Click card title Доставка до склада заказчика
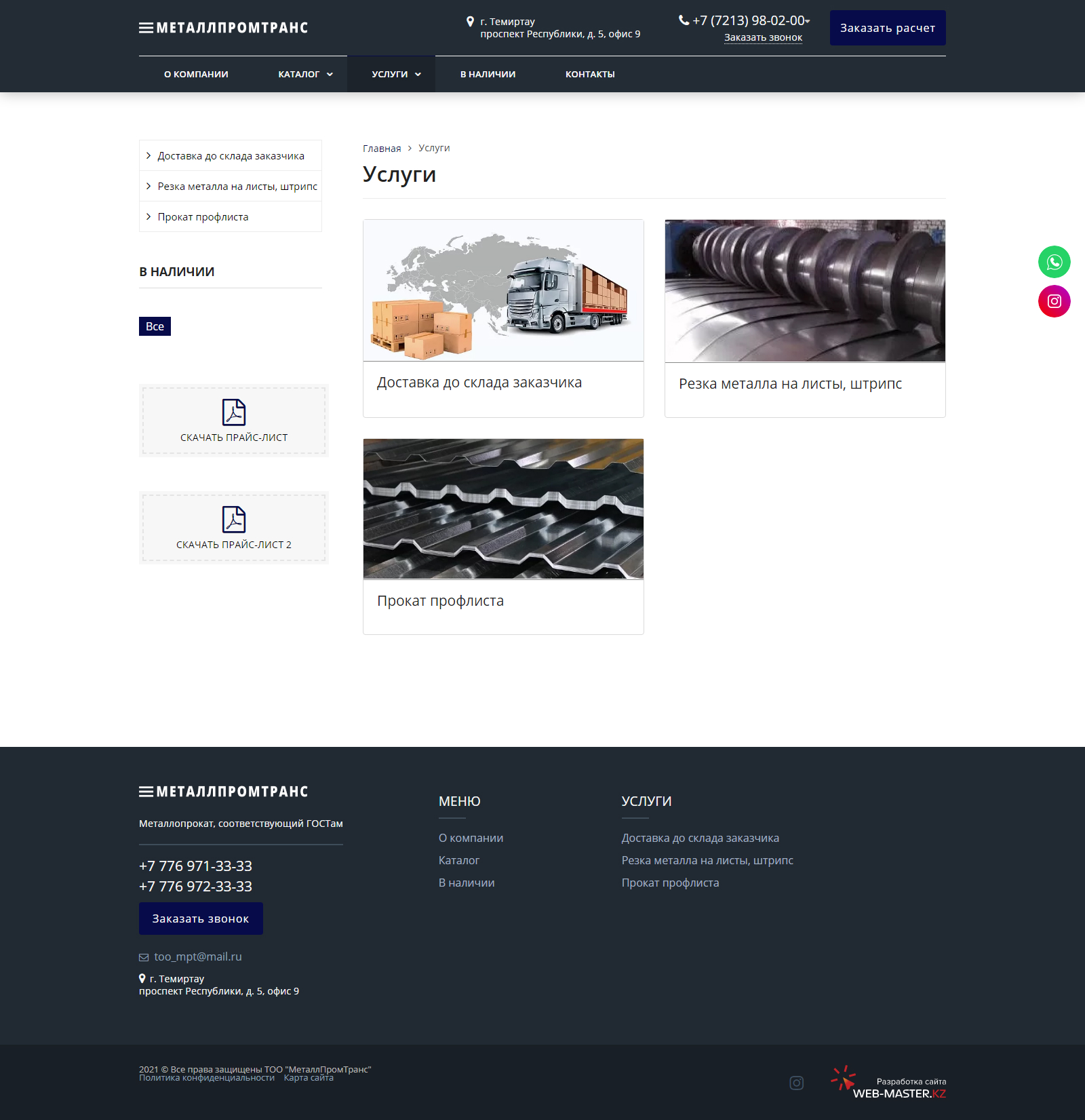The height and width of the screenshot is (1120, 1085). (x=479, y=383)
